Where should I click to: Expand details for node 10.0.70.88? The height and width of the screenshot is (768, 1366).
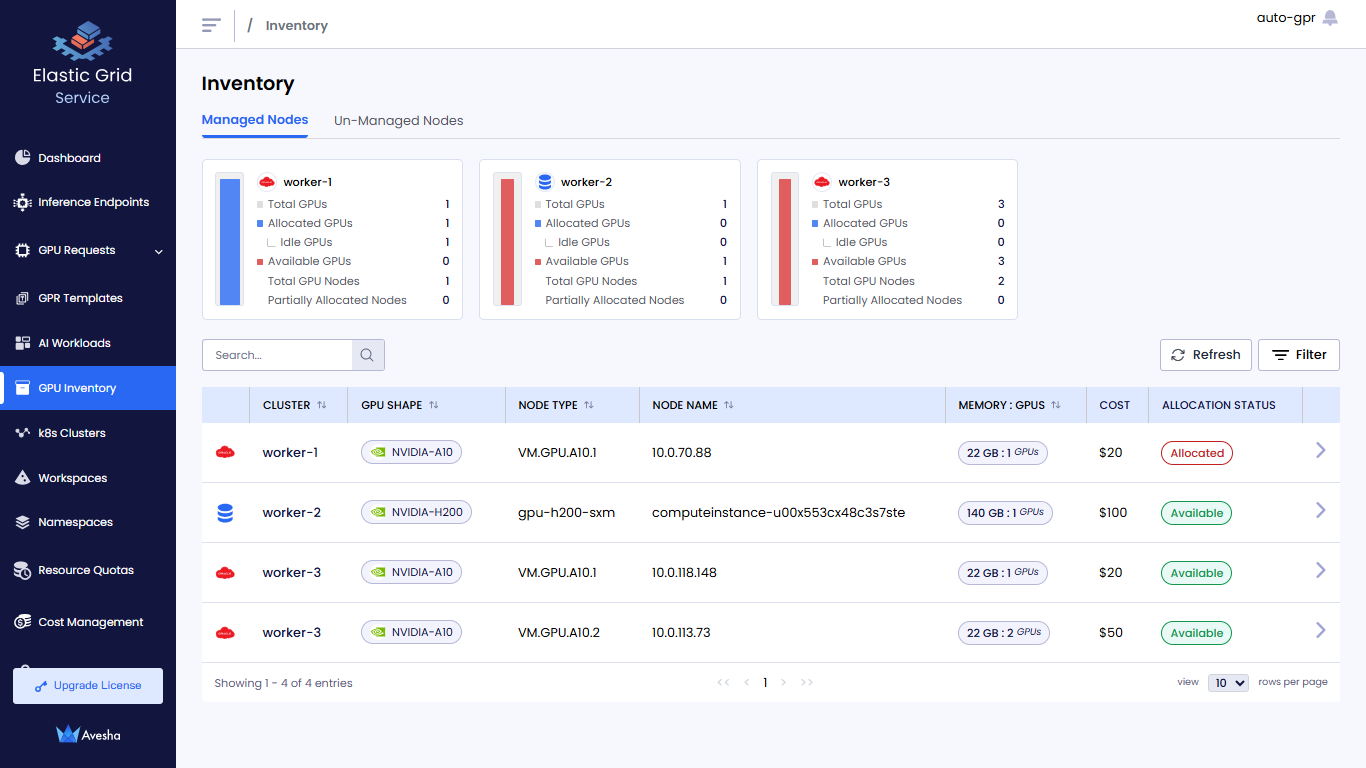pyautogui.click(x=1320, y=451)
